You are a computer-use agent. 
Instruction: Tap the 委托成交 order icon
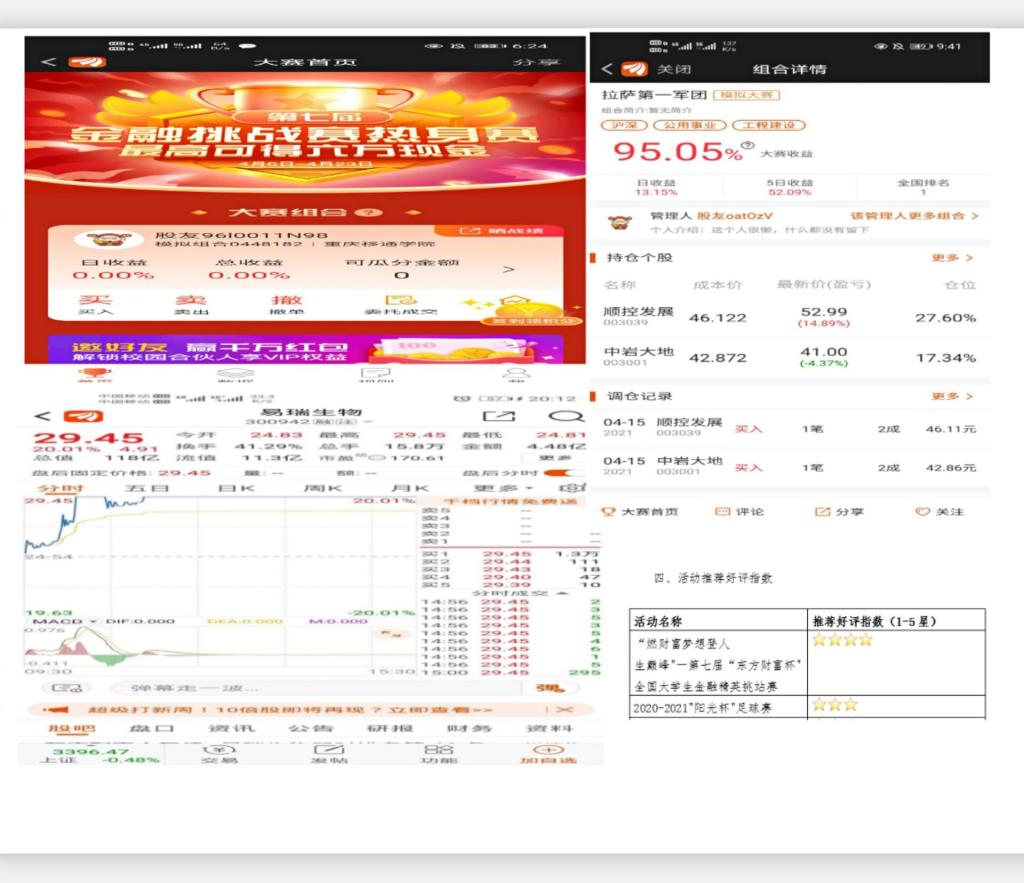(x=400, y=300)
